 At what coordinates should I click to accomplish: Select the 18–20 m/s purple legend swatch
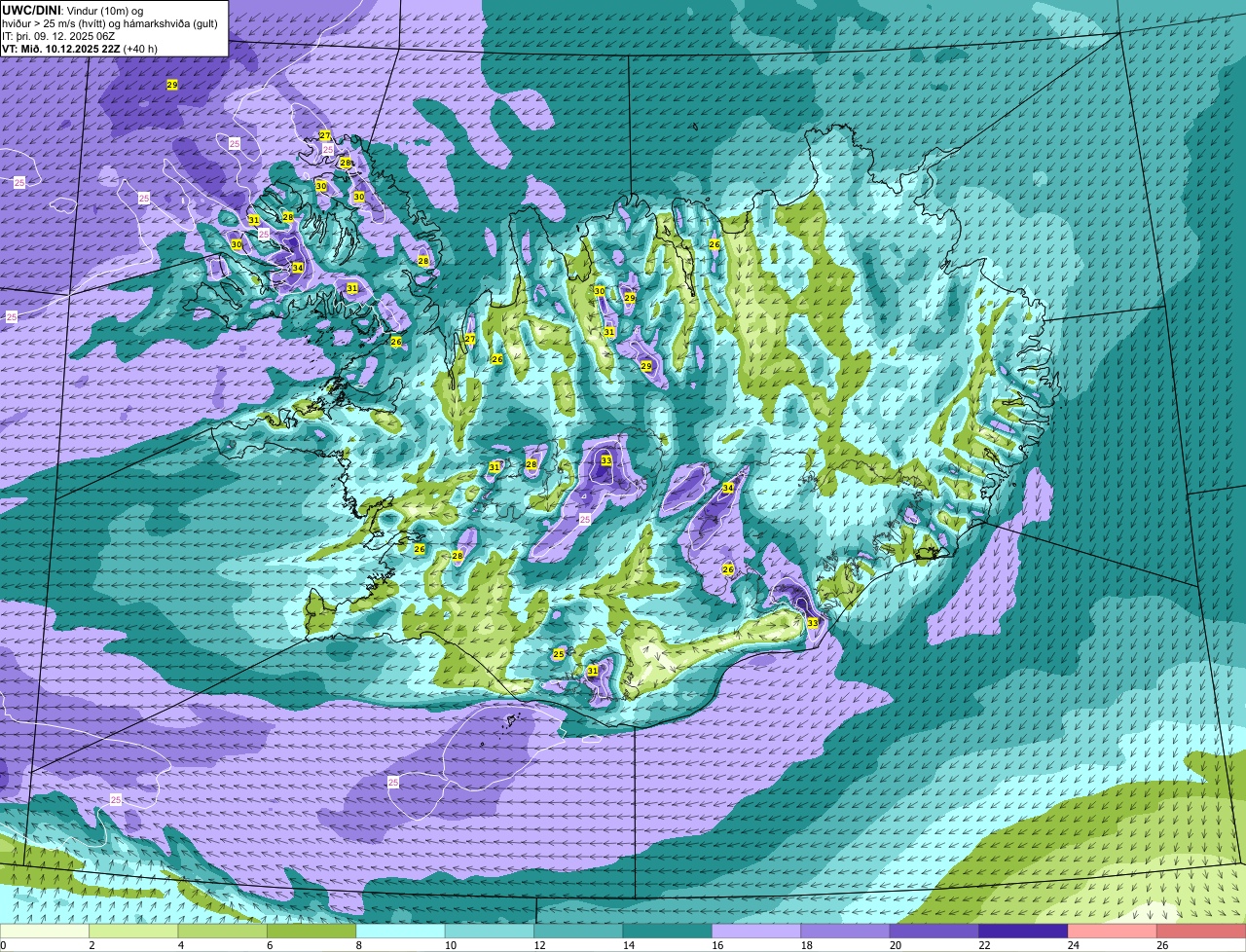846,932
